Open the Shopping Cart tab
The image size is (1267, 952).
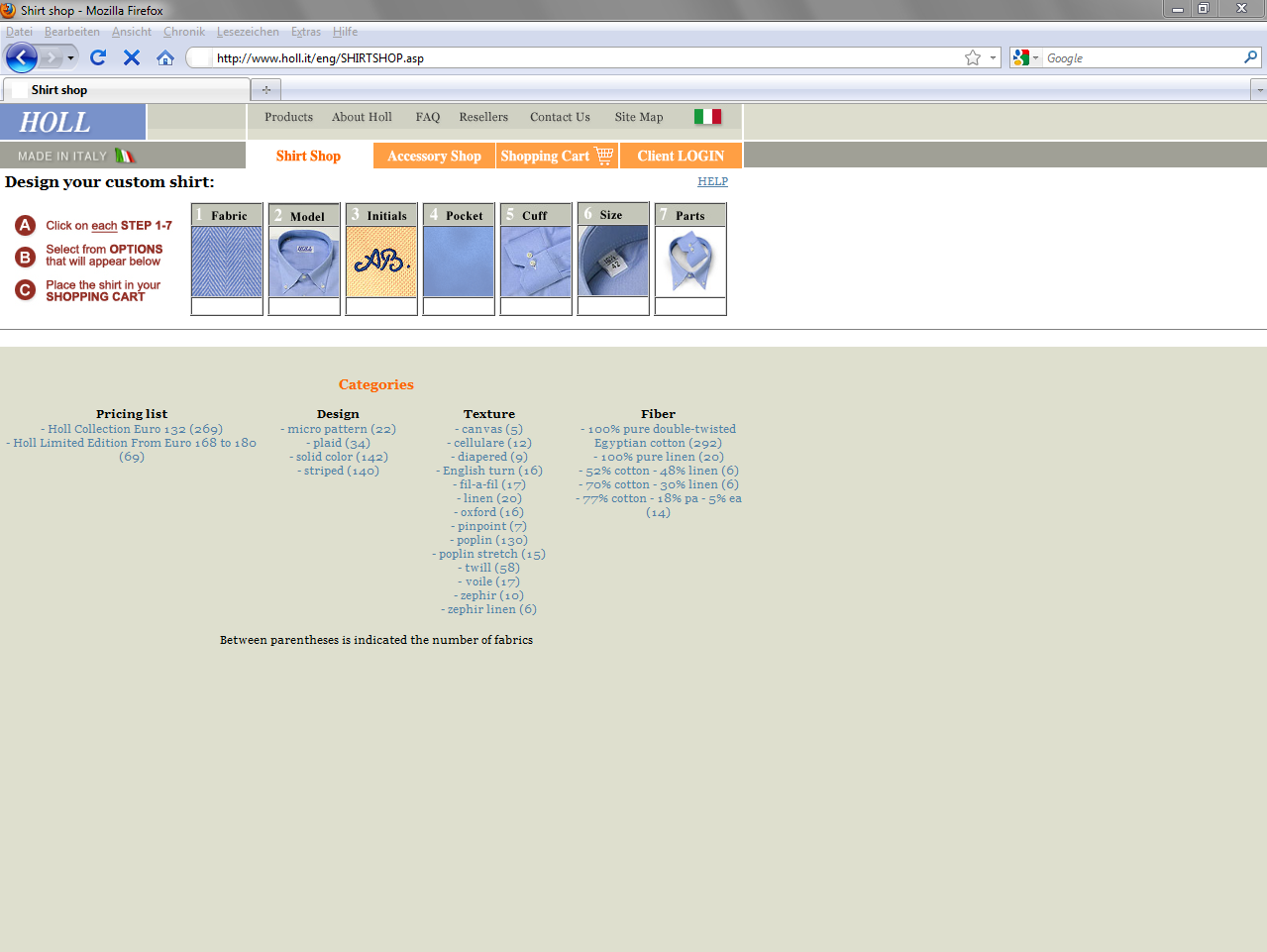click(x=558, y=156)
